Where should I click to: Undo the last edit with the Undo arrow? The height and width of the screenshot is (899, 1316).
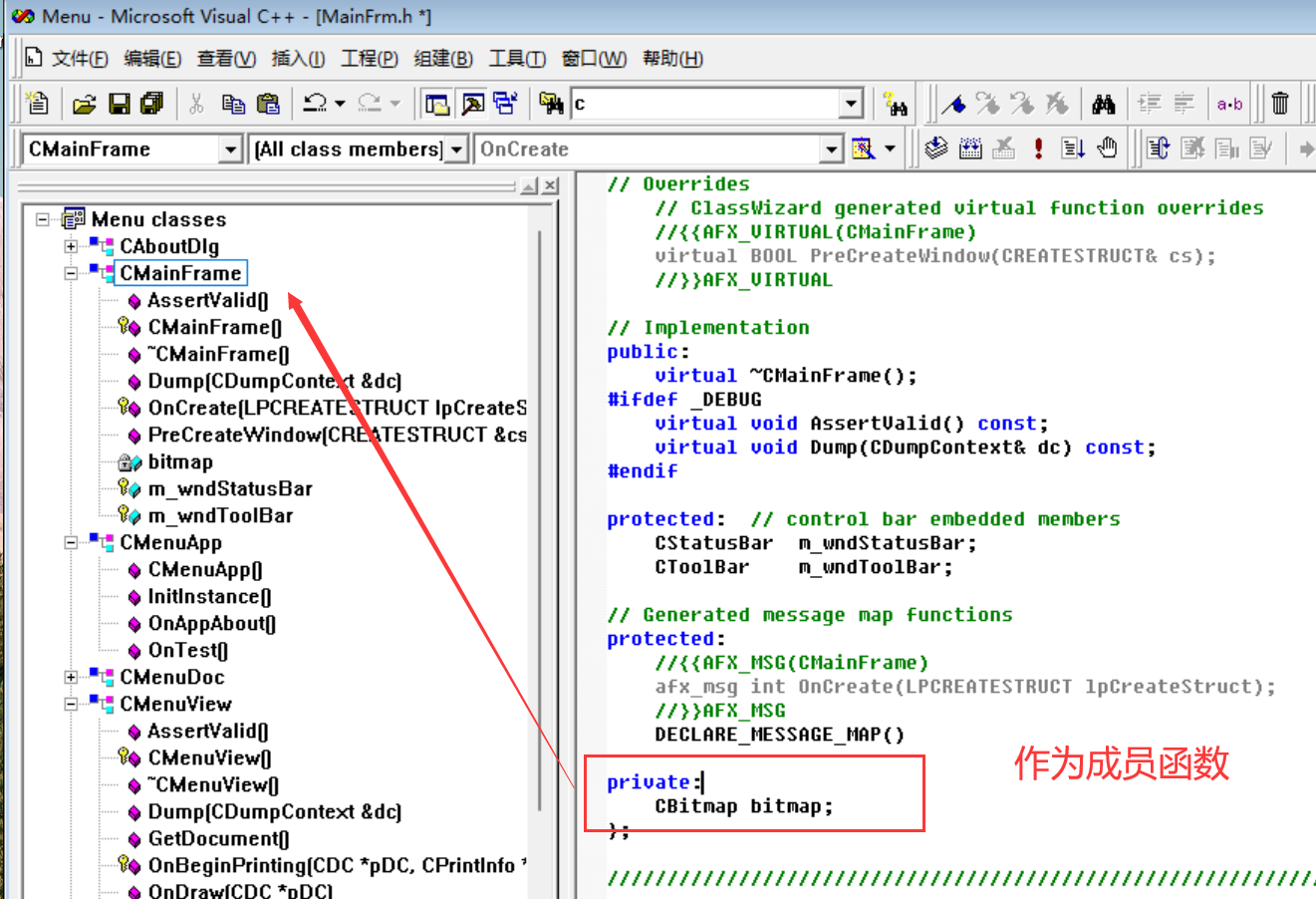click(x=315, y=103)
